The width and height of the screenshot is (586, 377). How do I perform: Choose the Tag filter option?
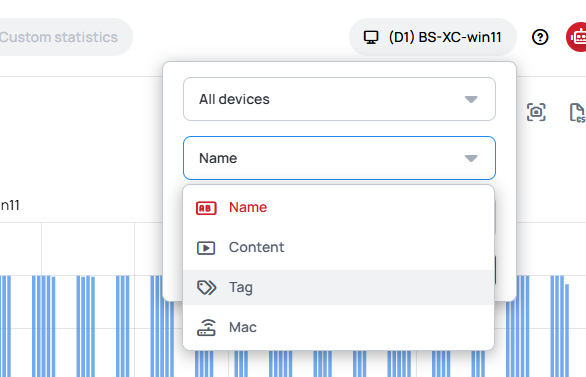tap(339, 287)
